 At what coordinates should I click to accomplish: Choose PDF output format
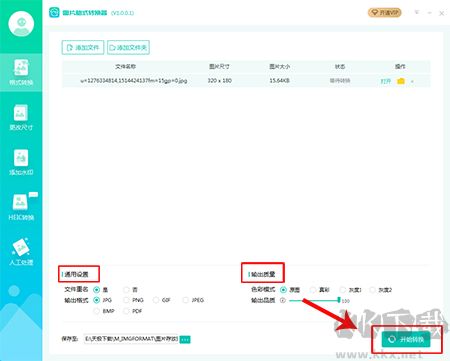(x=133, y=311)
